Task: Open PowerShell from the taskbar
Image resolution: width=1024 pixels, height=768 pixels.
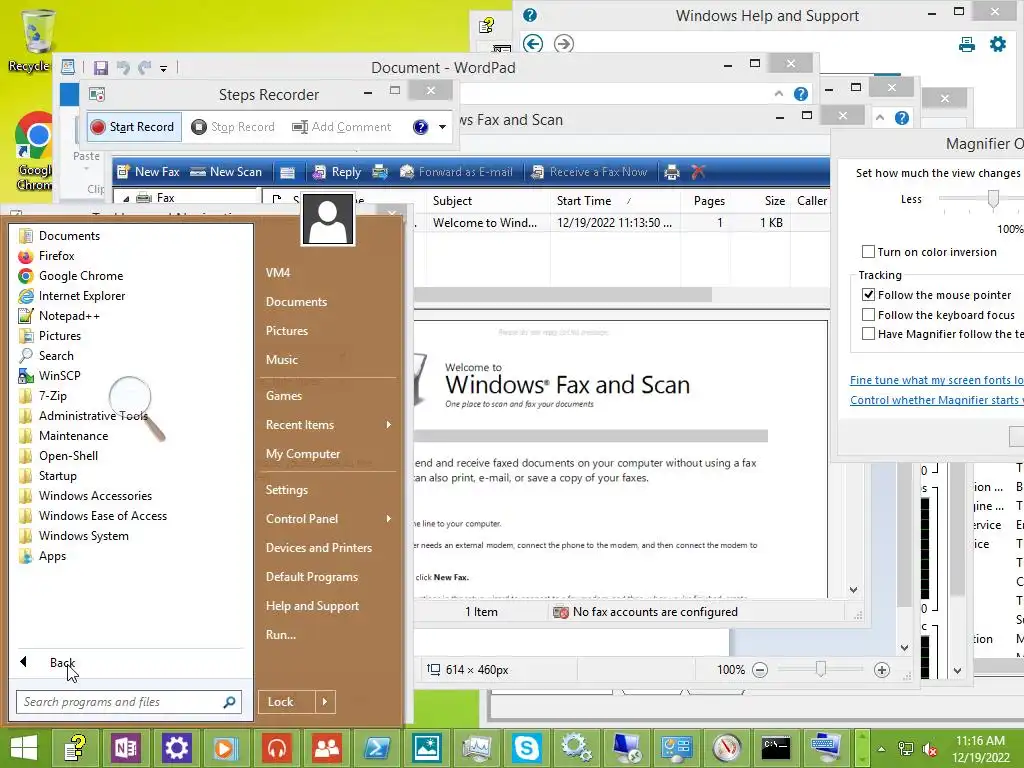Action: tap(376, 748)
